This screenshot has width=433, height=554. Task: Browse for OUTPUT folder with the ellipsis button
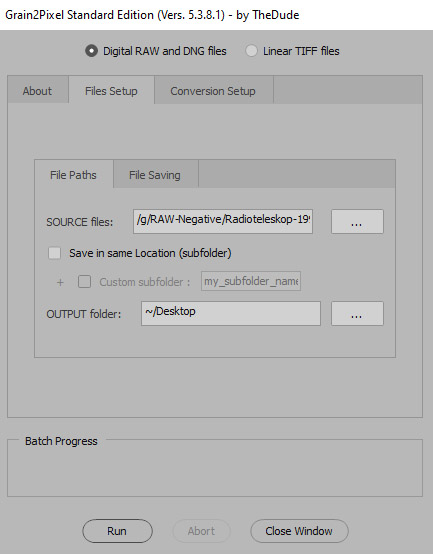(357, 313)
